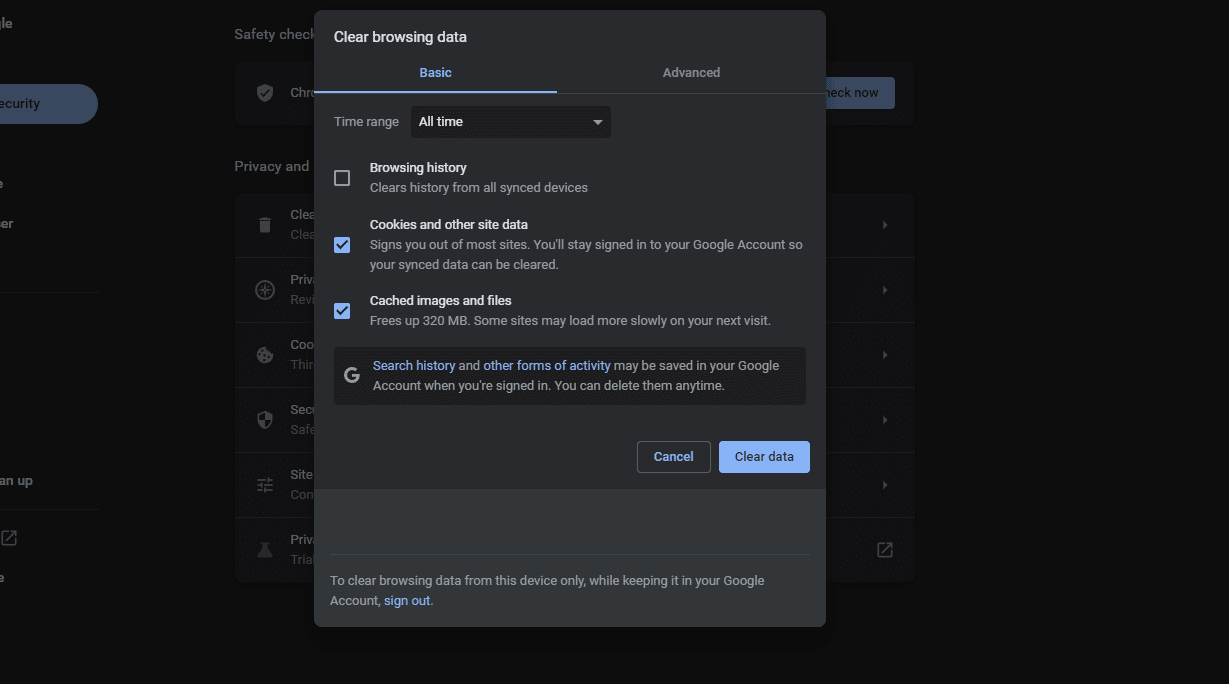Viewport: 1229px width, 684px height.
Task: Switch to the Basic tab
Action: 436,73
